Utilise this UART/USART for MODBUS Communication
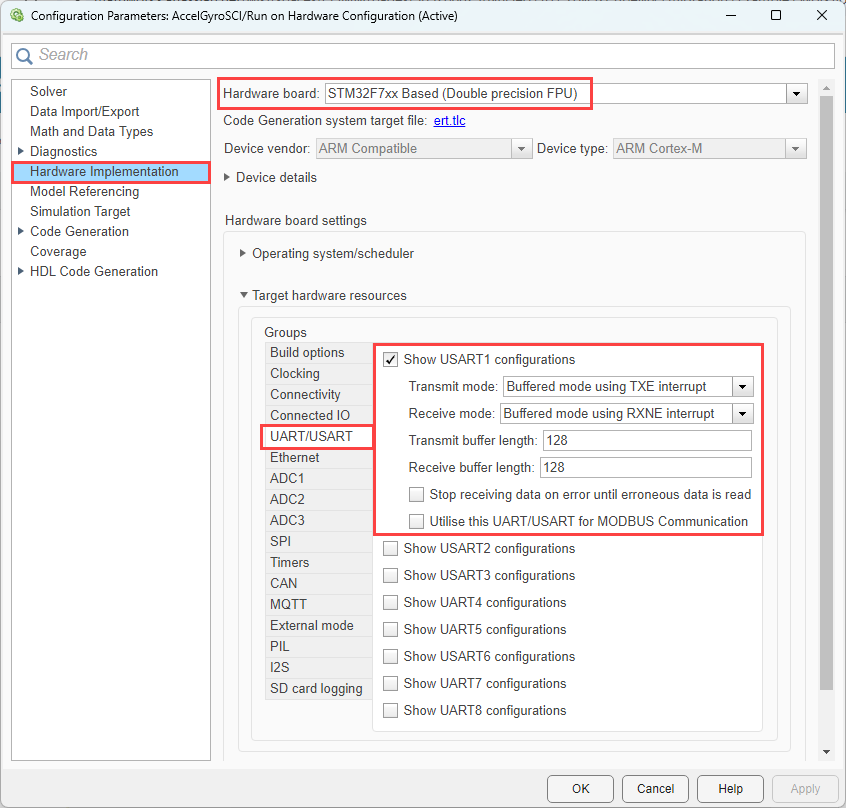 click(x=416, y=521)
